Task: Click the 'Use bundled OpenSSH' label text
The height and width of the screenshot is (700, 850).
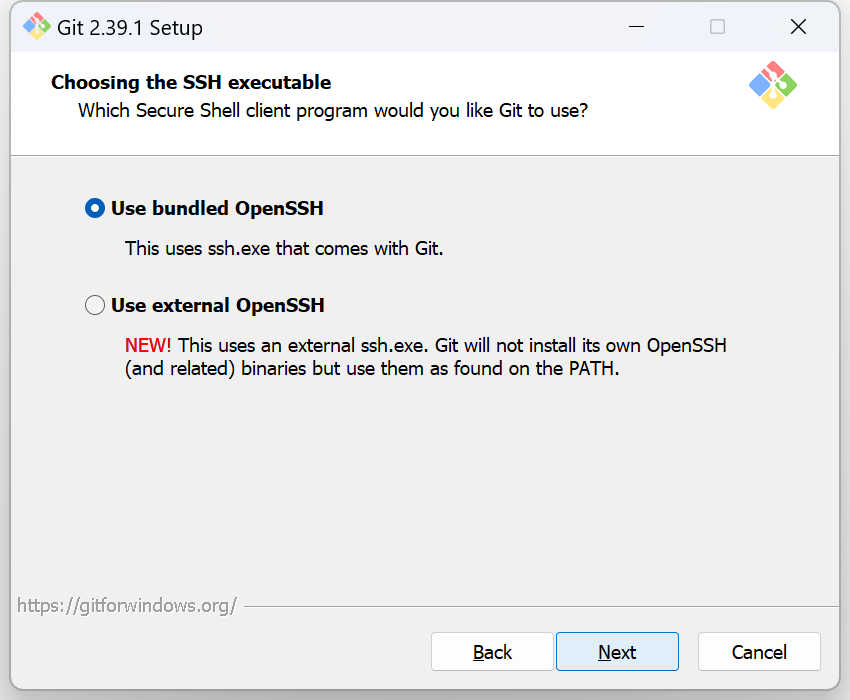Action: [217, 209]
